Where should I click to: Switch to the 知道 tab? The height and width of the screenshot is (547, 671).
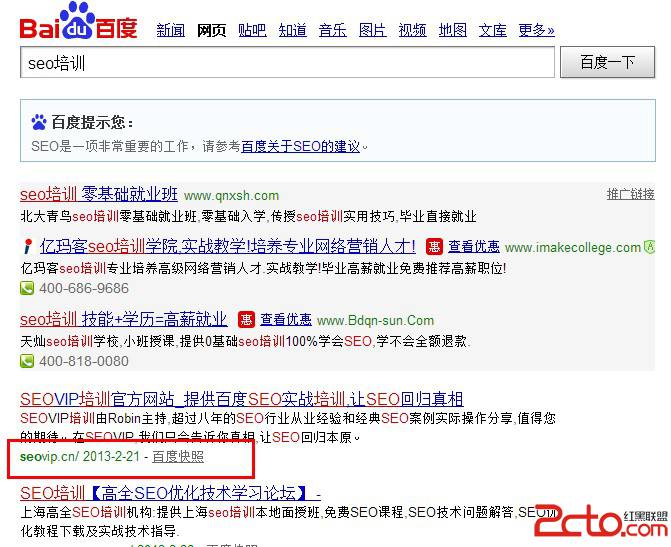[293, 30]
